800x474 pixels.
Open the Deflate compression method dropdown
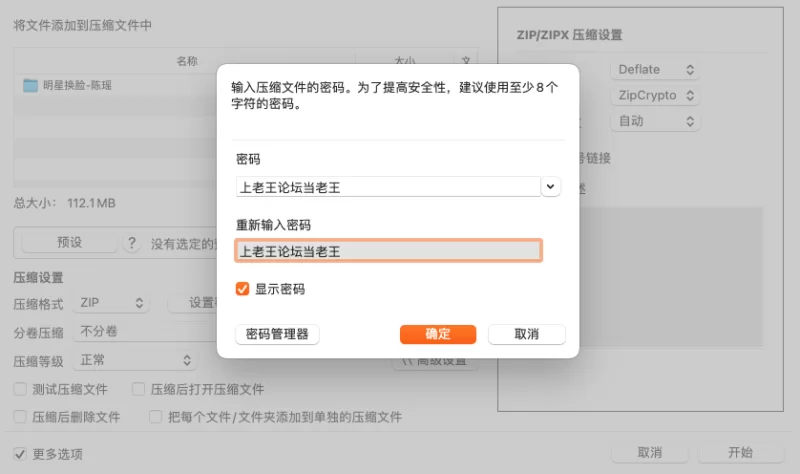click(655, 69)
